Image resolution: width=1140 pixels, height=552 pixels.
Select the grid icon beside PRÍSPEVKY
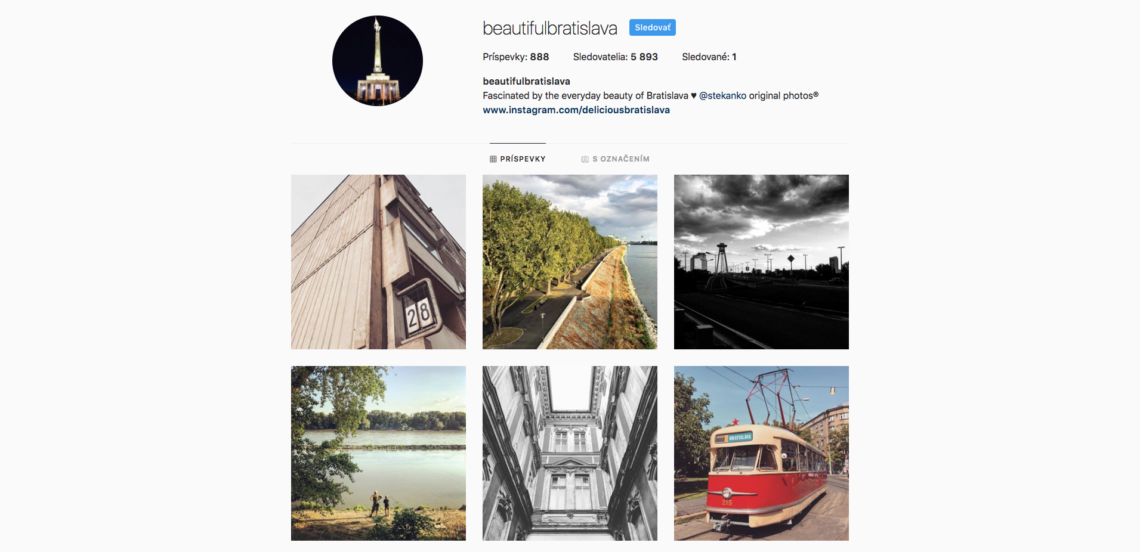point(493,159)
